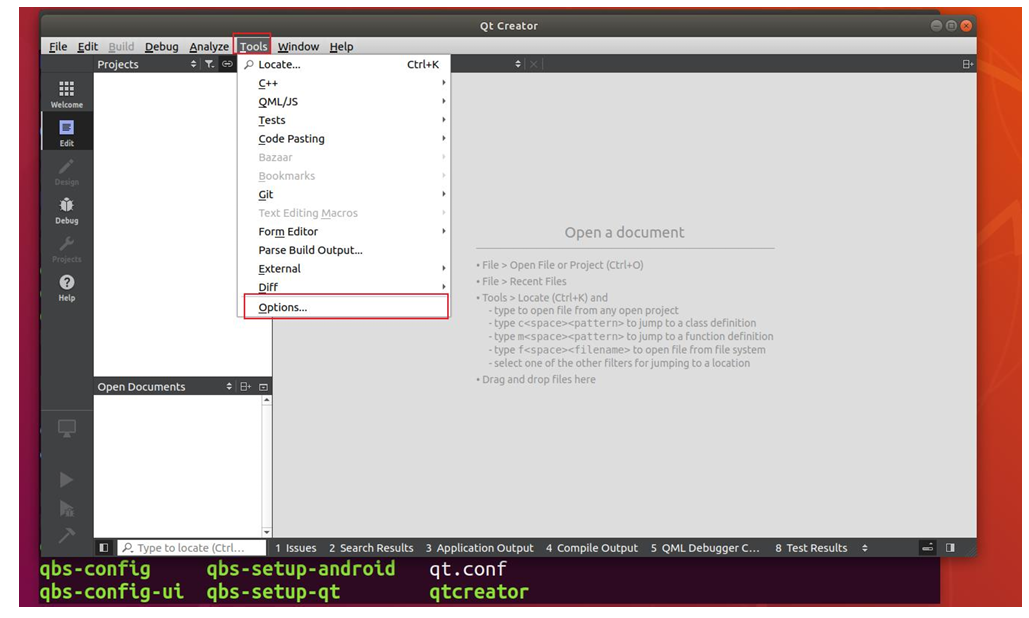Open the Edit menu
The image size is (1029, 618).
[x=87, y=46]
